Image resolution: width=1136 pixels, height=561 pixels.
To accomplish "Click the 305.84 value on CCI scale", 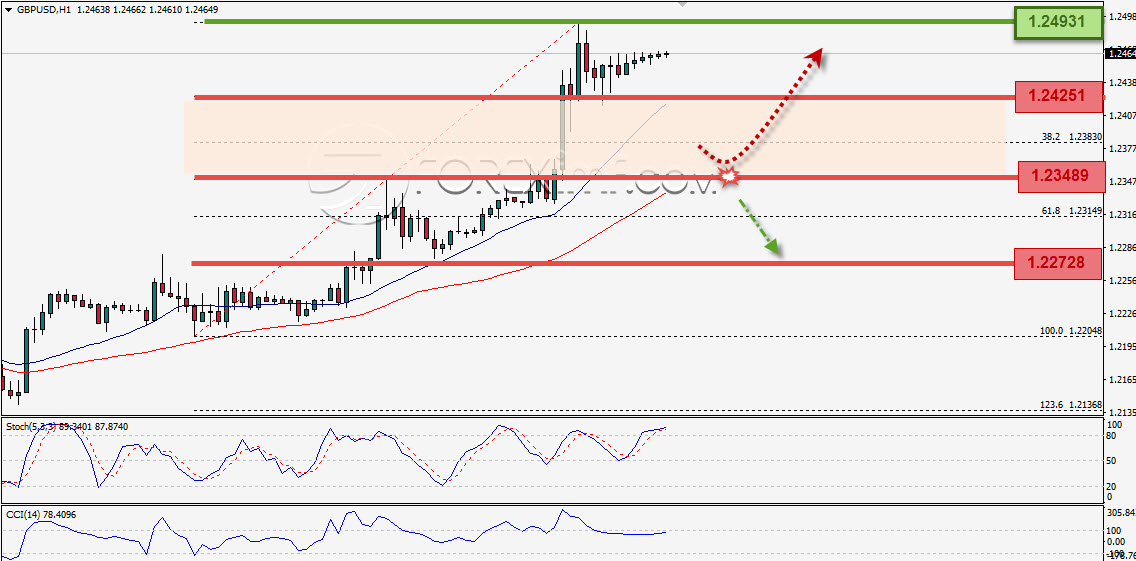I will pyautogui.click(x=1120, y=511).
